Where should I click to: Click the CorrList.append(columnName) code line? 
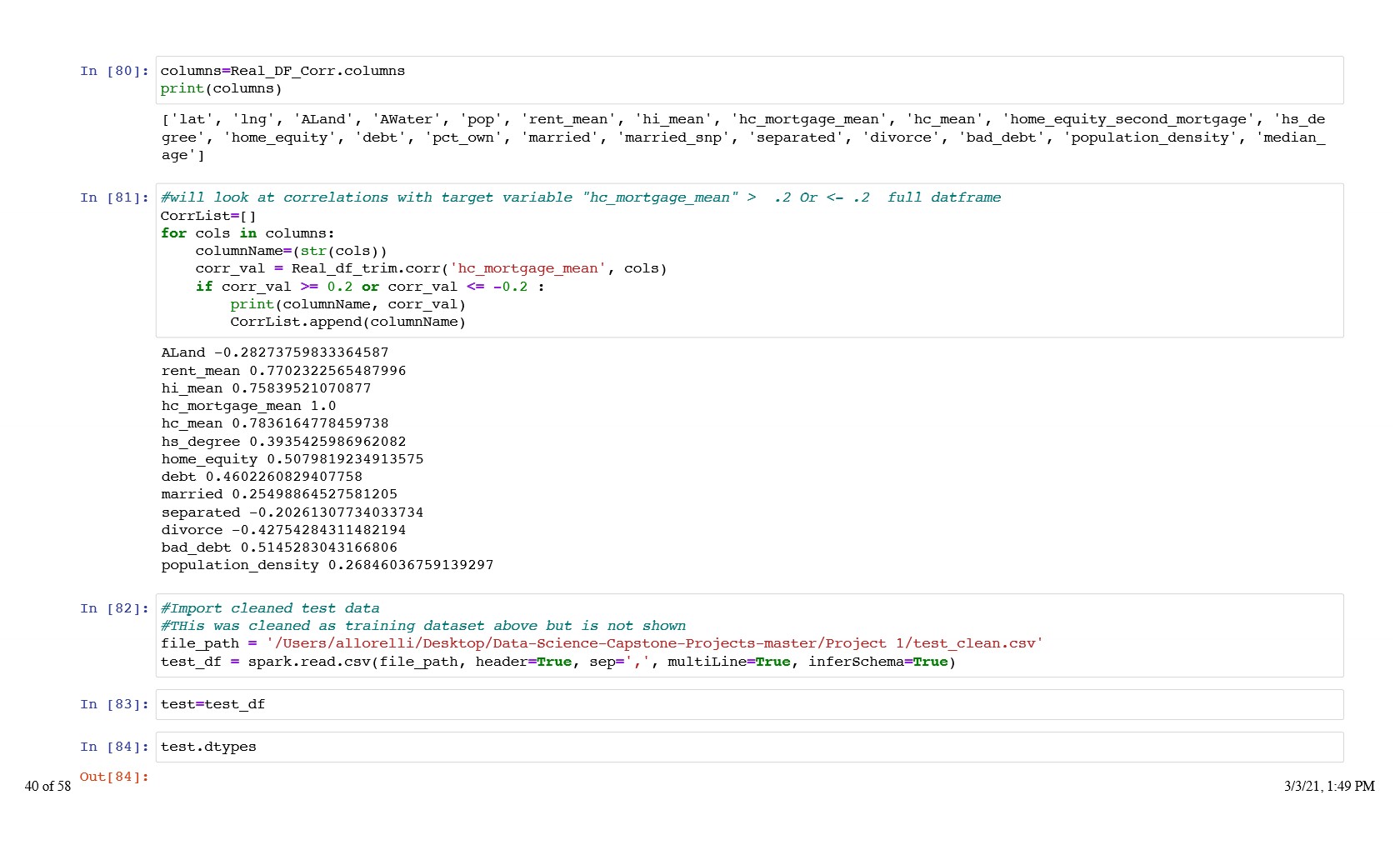pos(347,322)
